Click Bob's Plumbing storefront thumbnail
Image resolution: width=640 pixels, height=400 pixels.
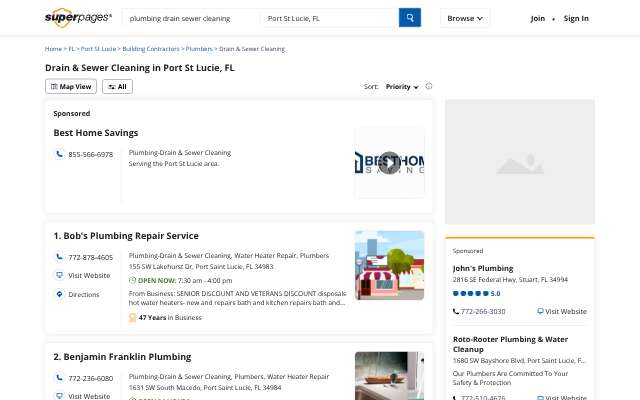point(389,265)
